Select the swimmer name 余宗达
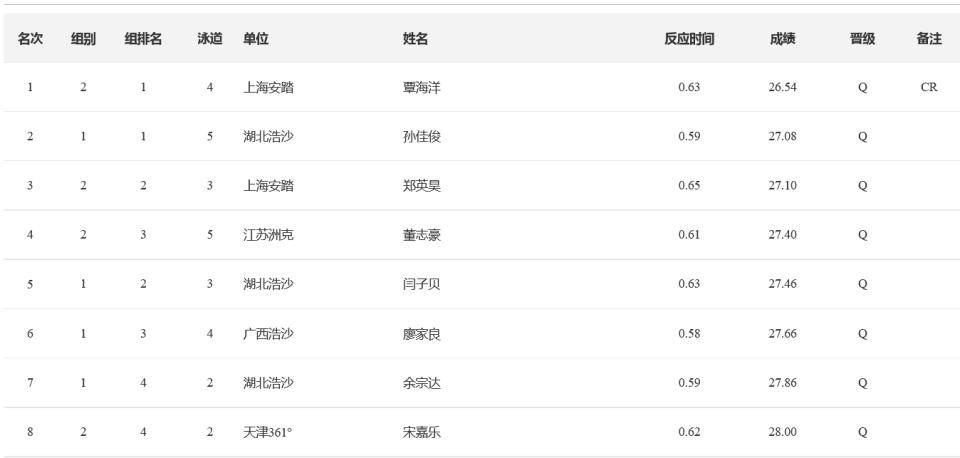This screenshot has height=458, width=960. (422, 383)
